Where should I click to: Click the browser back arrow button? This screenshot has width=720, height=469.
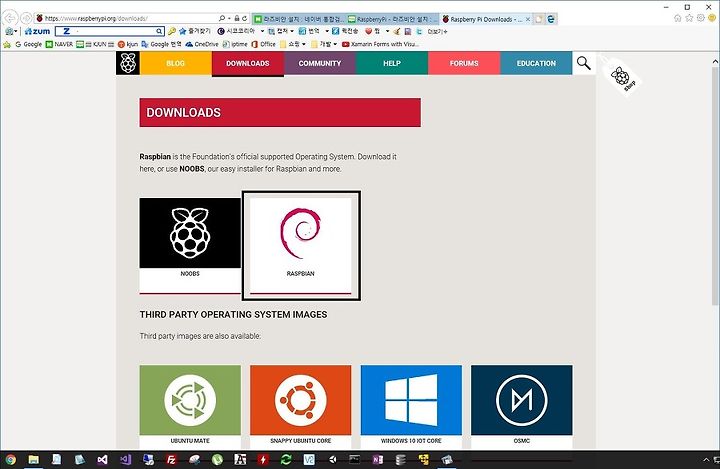pyautogui.click(x=10, y=18)
